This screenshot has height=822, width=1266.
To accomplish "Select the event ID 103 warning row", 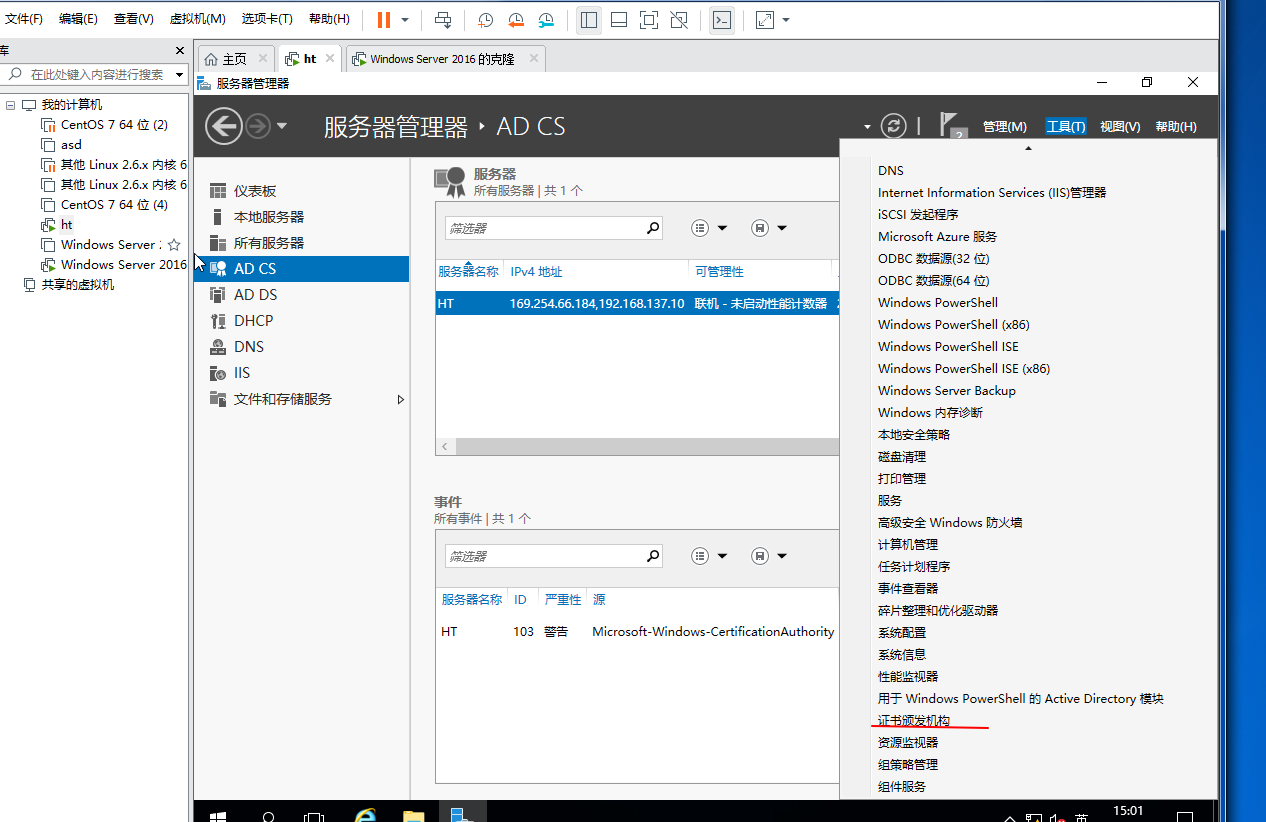I will click(x=637, y=632).
